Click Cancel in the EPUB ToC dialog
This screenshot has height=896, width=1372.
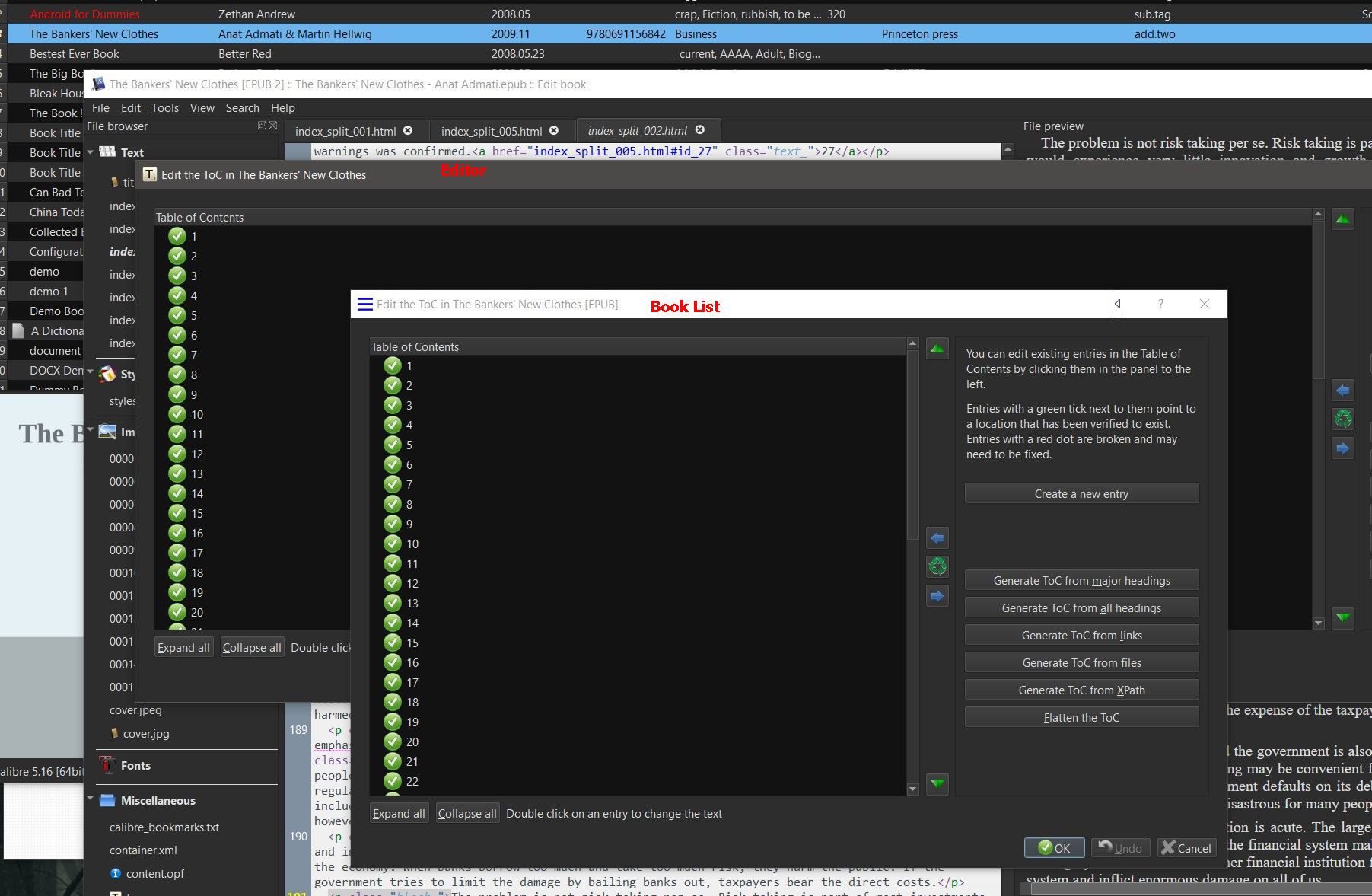coord(1186,848)
